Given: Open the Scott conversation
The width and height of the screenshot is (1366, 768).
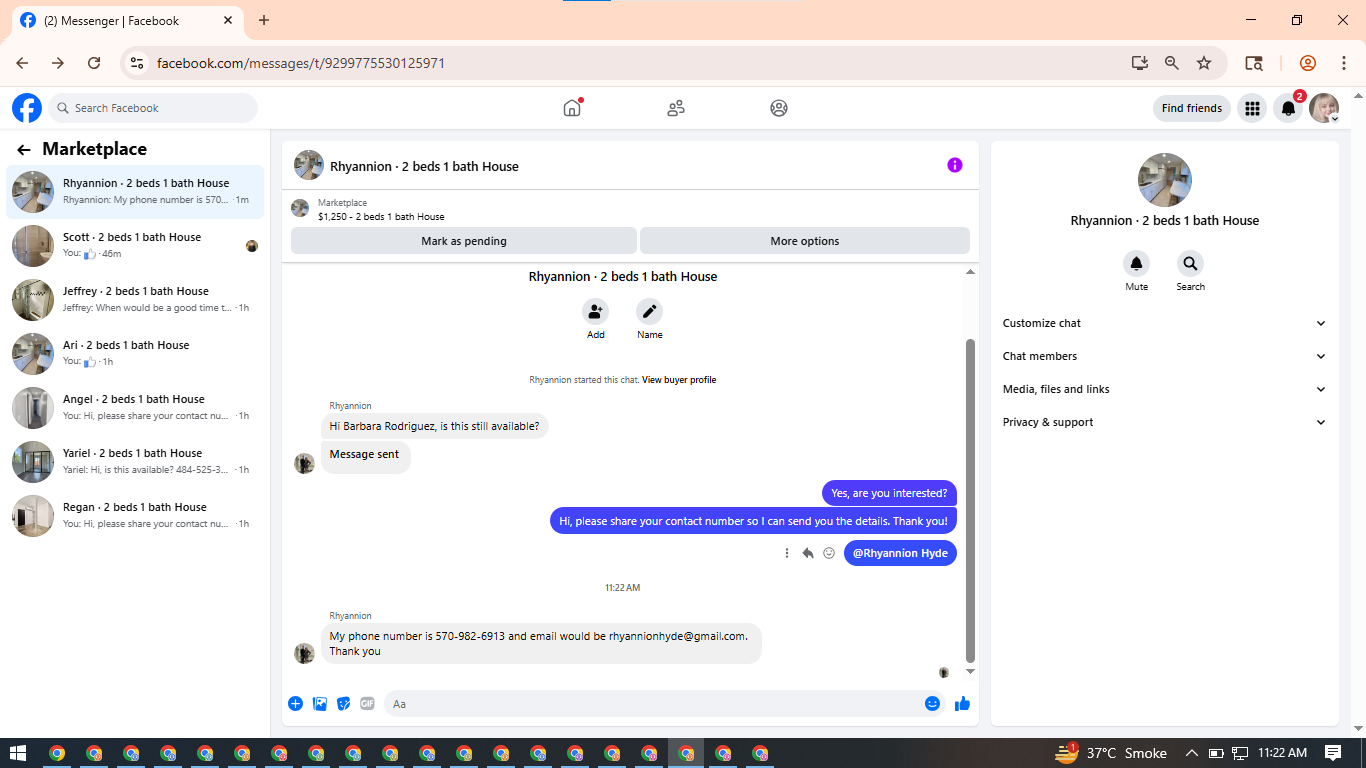Looking at the screenshot, I should (135, 246).
